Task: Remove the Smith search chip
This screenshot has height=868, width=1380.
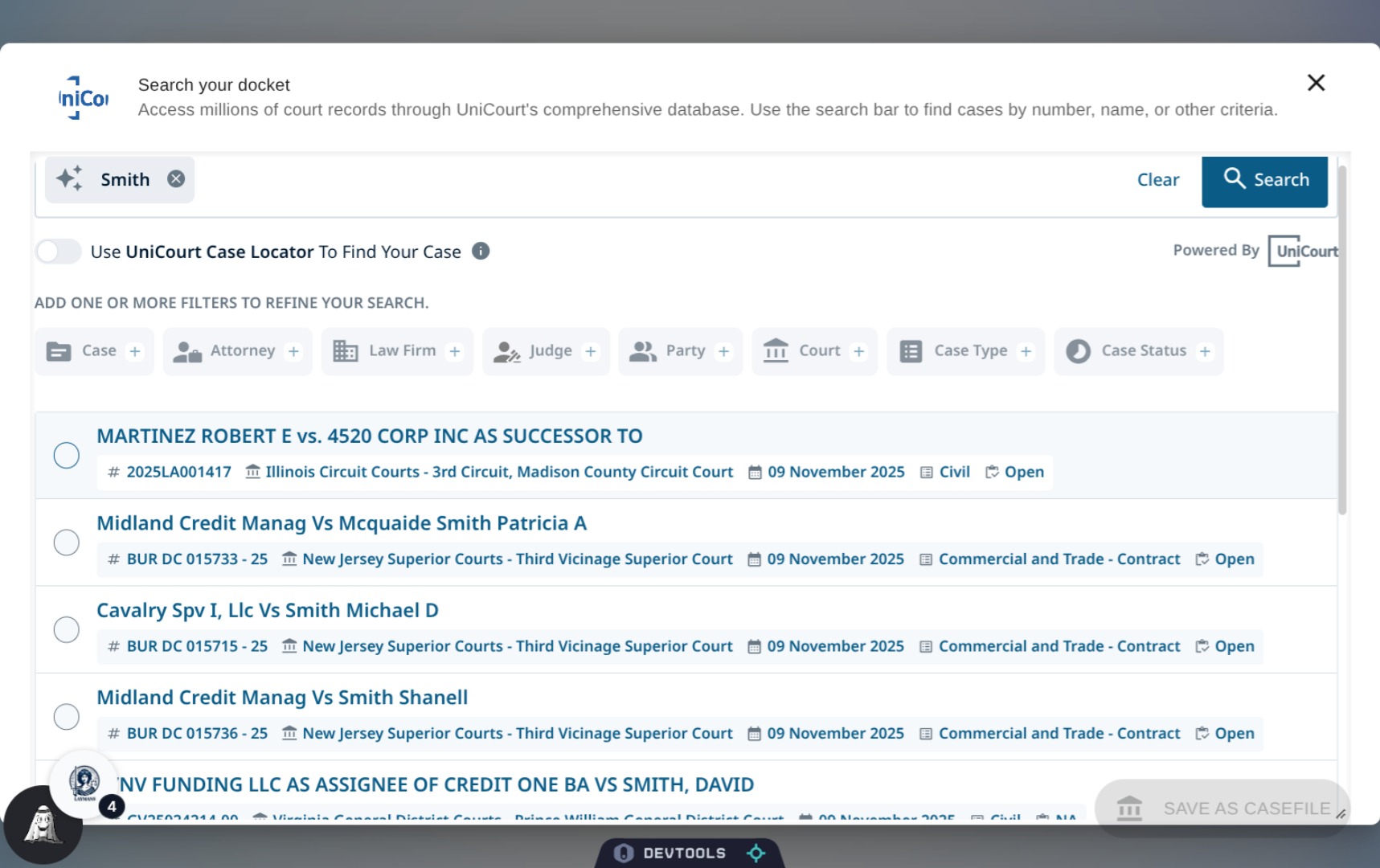Action: (176, 179)
